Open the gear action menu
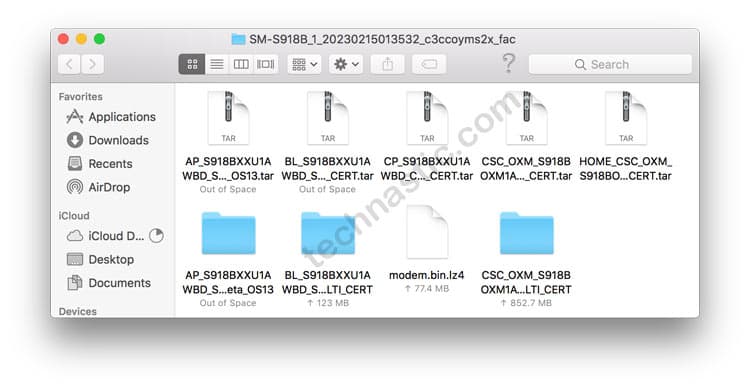Image resolution: width=750 pixels, height=390 pixels. tap(346, 64)
